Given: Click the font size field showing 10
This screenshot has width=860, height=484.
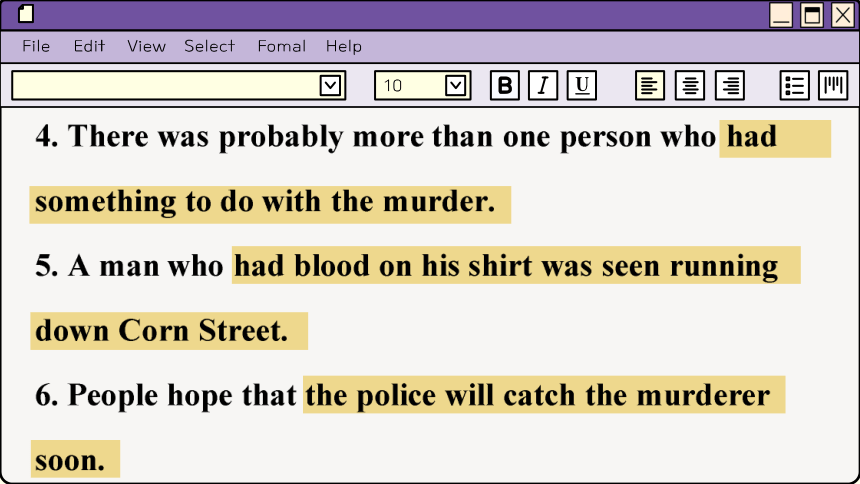Looking at the screenshot, I should [422, 86].
